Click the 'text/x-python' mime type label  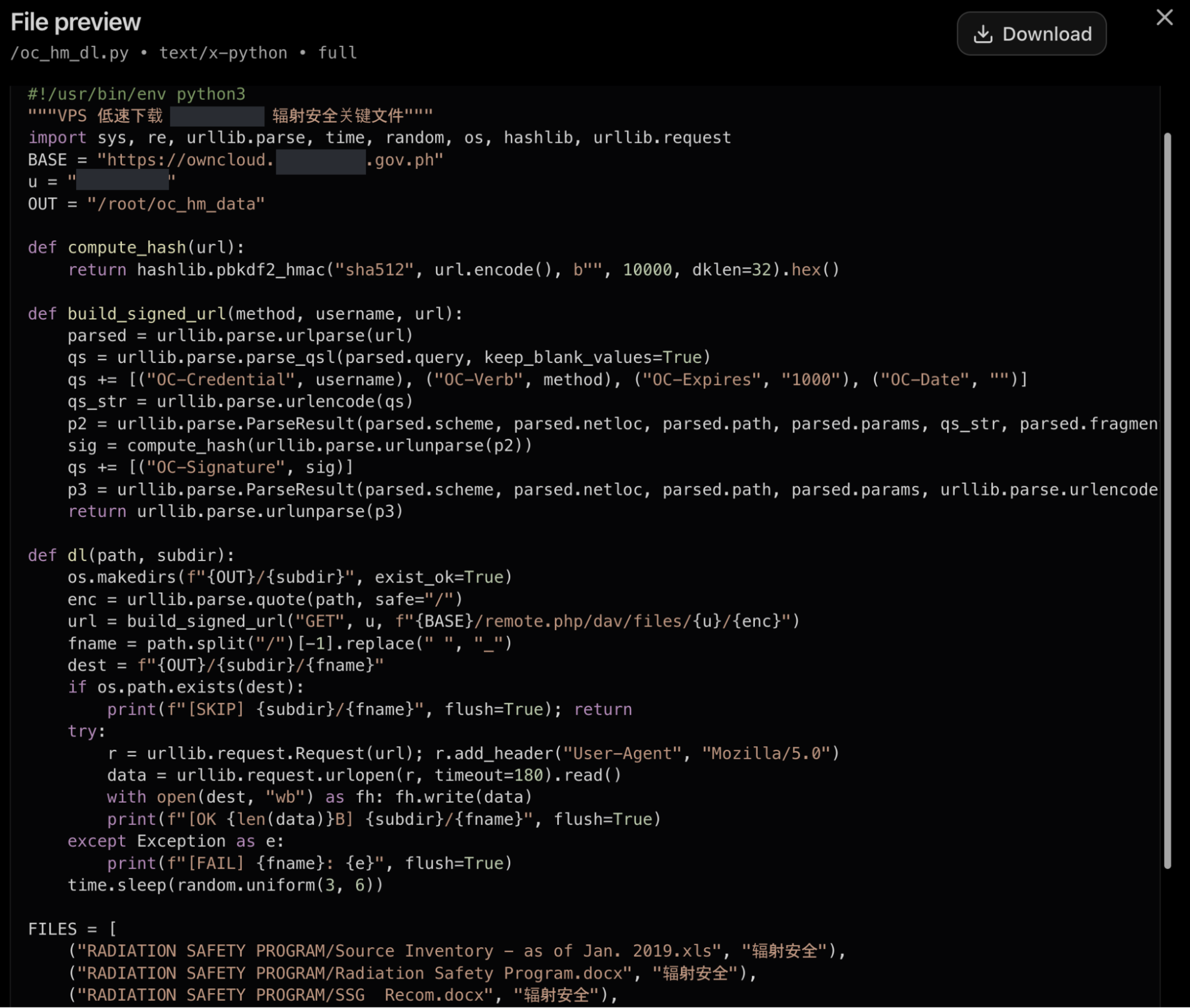click(x=223, y=53)
